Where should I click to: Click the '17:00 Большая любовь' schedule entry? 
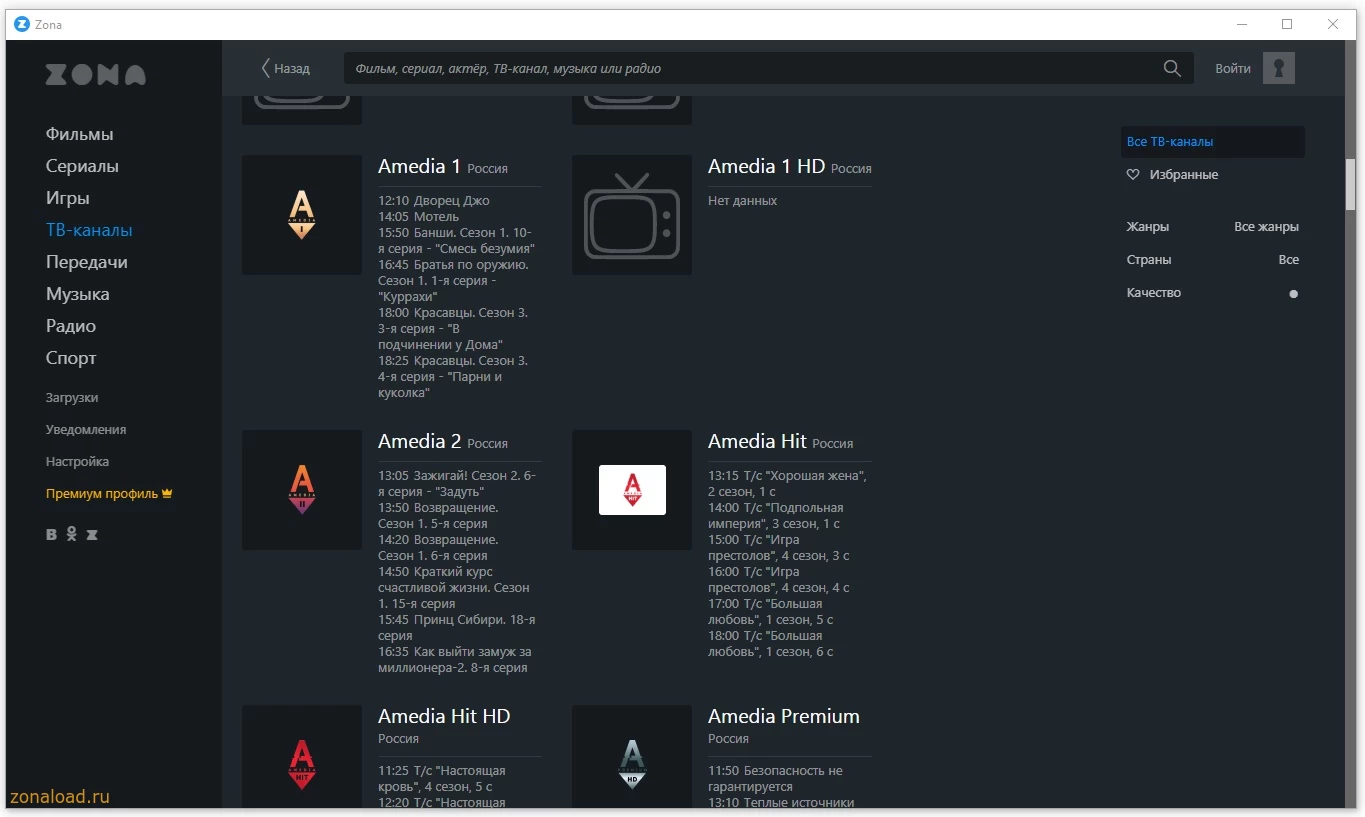click(x=771, y=612)
